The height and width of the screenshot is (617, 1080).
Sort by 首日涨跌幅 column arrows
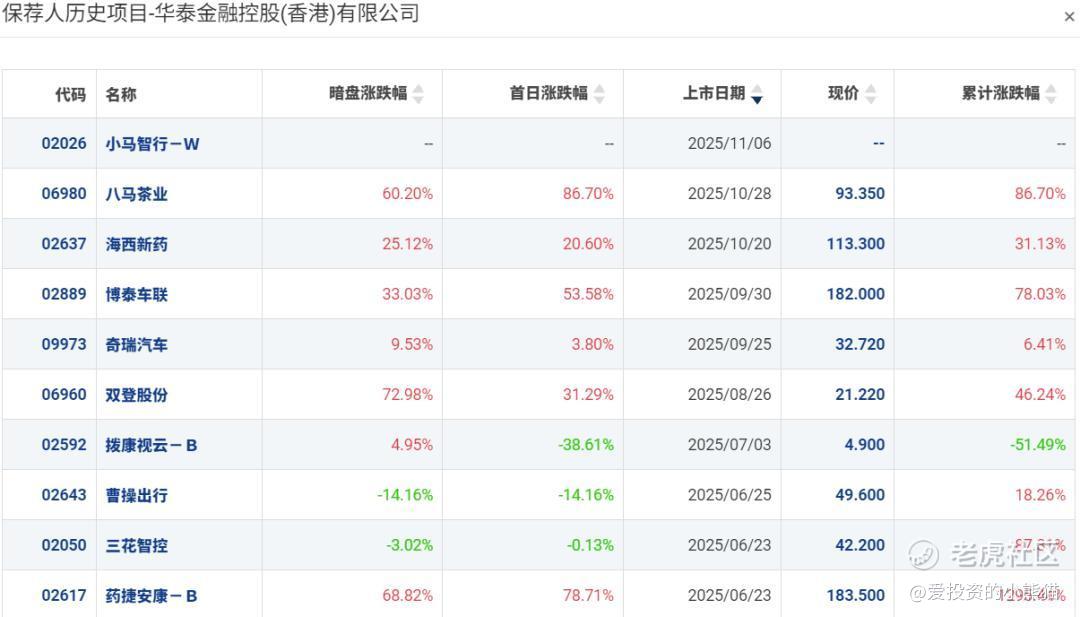pos(599,94)
